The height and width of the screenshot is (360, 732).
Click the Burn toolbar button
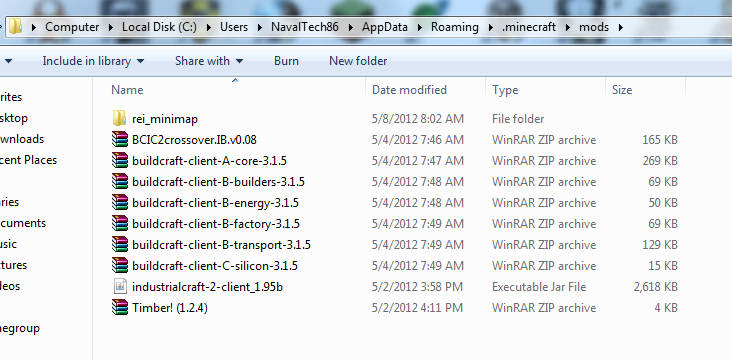click(286, 61)
